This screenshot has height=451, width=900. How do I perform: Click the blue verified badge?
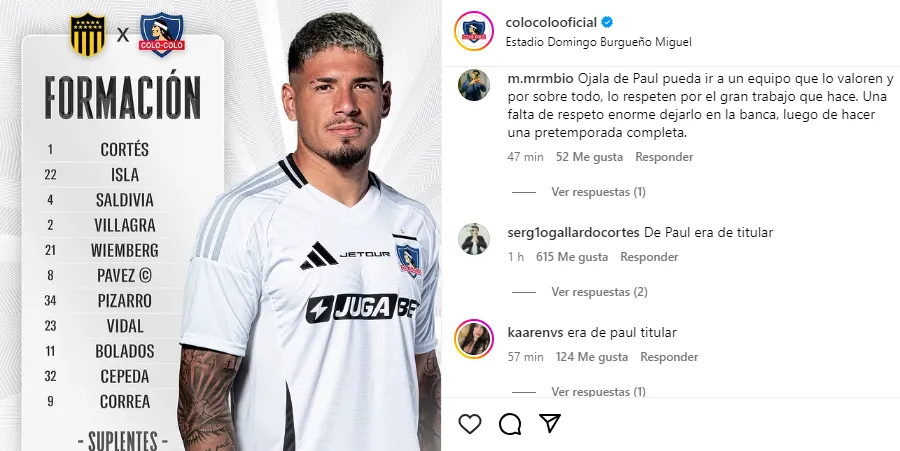click(x=607, y=22)
